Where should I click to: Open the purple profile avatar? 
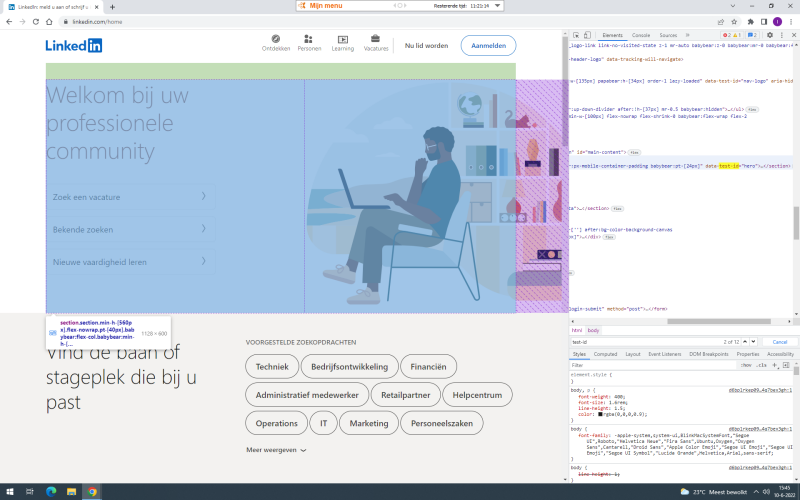pyautogui.click(x=777, y=21)
